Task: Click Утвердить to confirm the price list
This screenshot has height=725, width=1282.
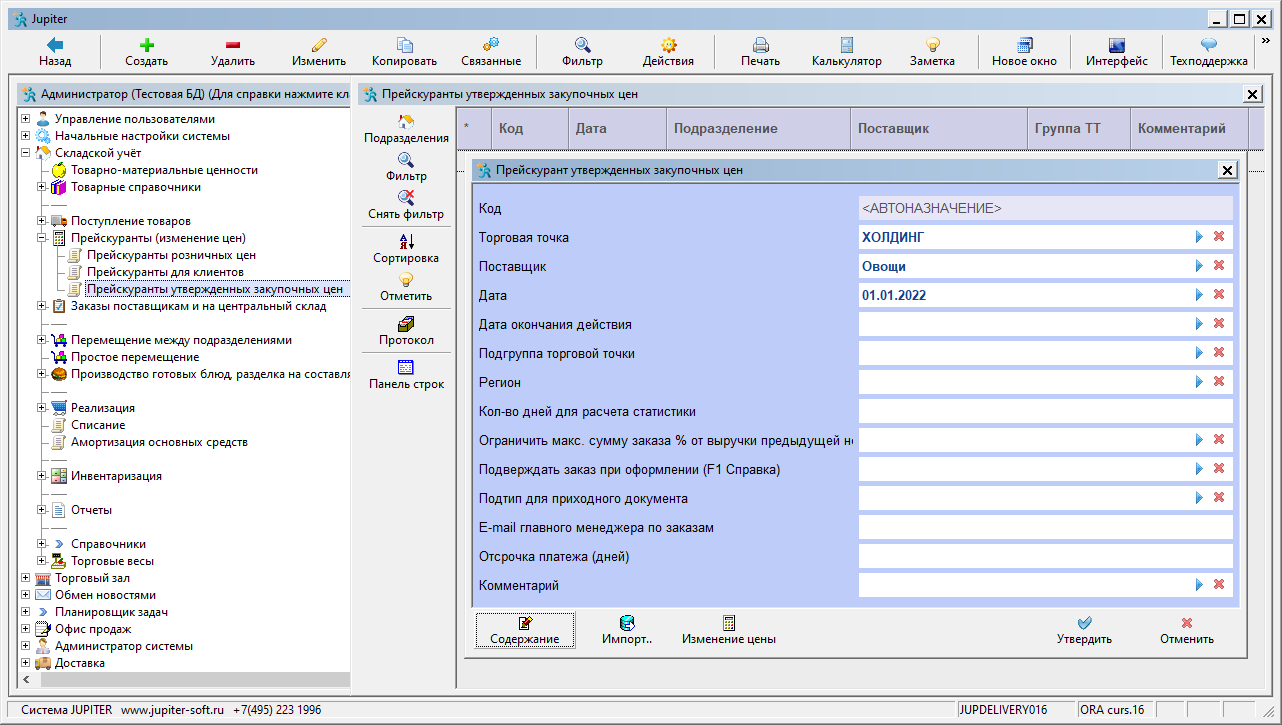Action: 1084,630
